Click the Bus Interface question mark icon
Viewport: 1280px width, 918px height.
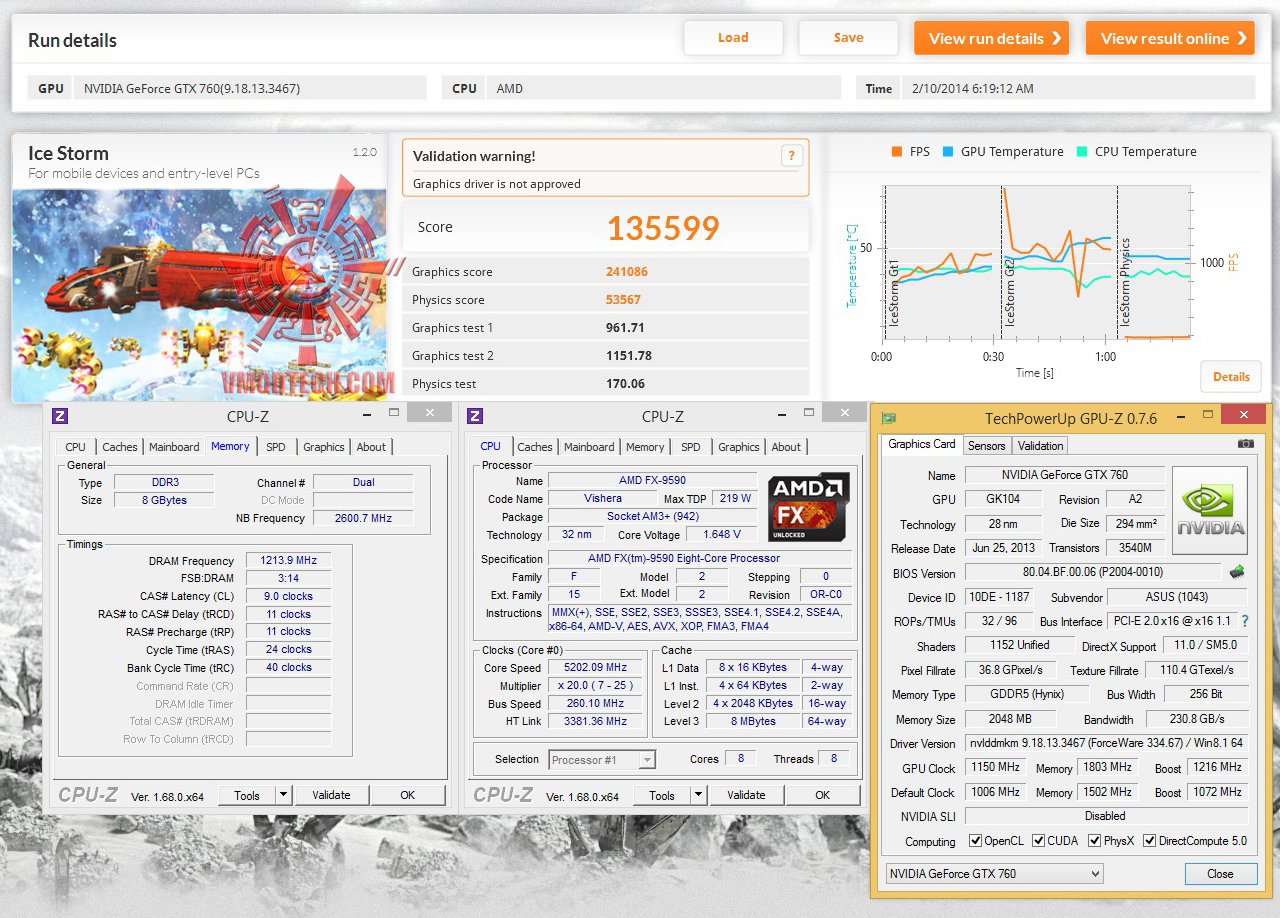pyautogui.click(x=1245, y=622)
